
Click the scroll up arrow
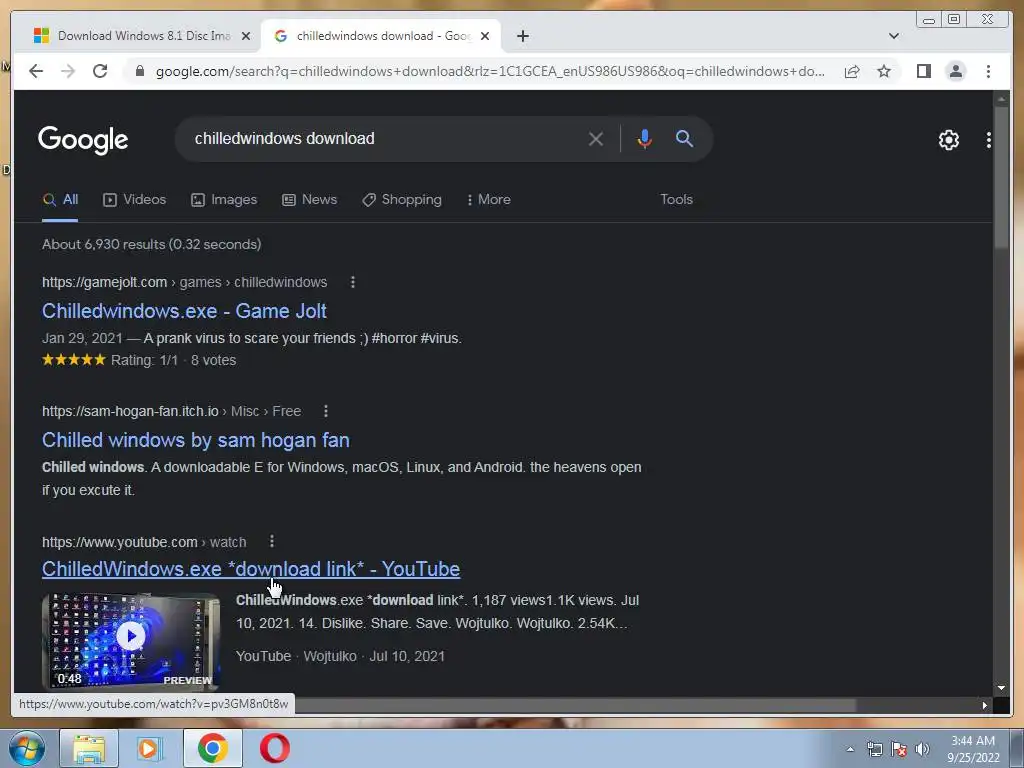pos(1001,99)
